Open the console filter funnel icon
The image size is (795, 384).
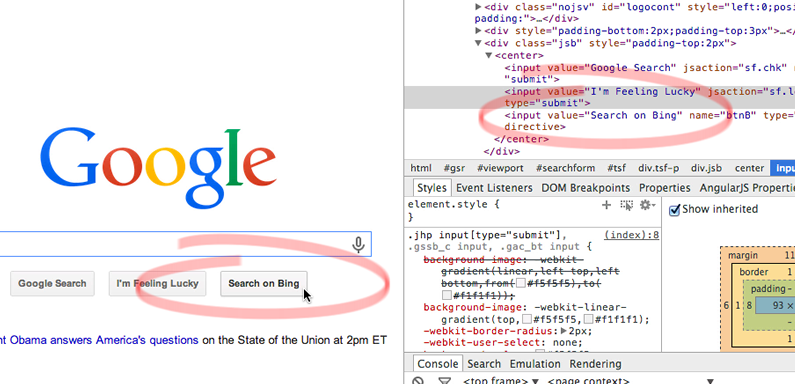[444, 381]
